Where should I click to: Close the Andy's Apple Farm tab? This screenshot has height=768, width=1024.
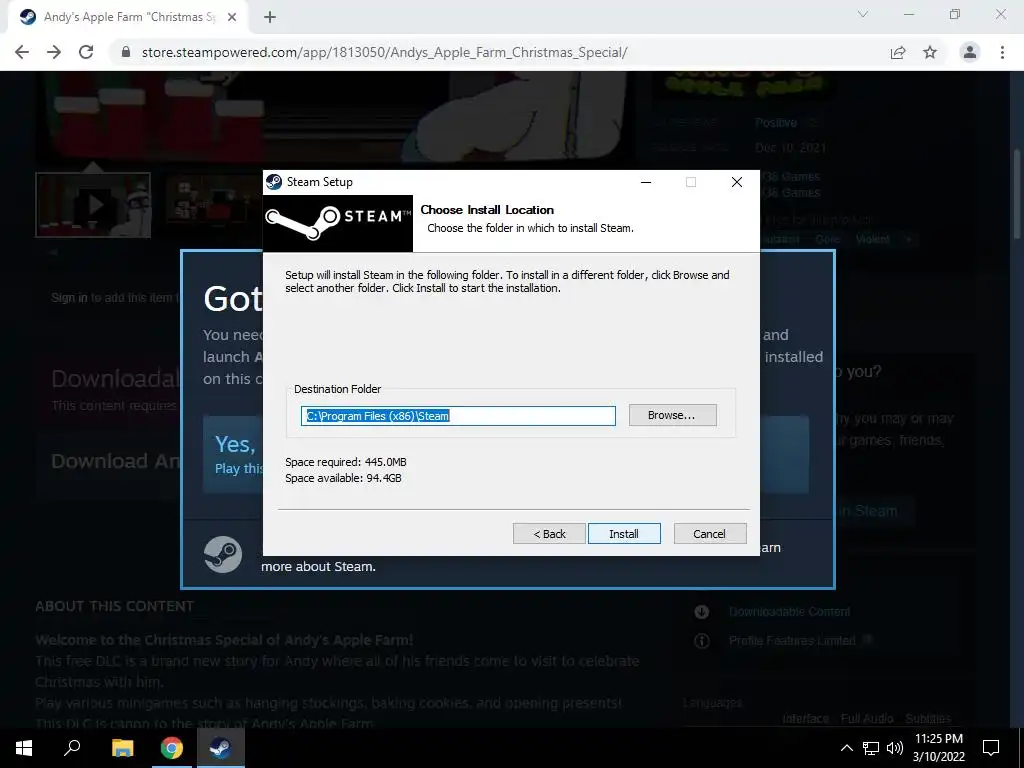click(x=232, y=17)
